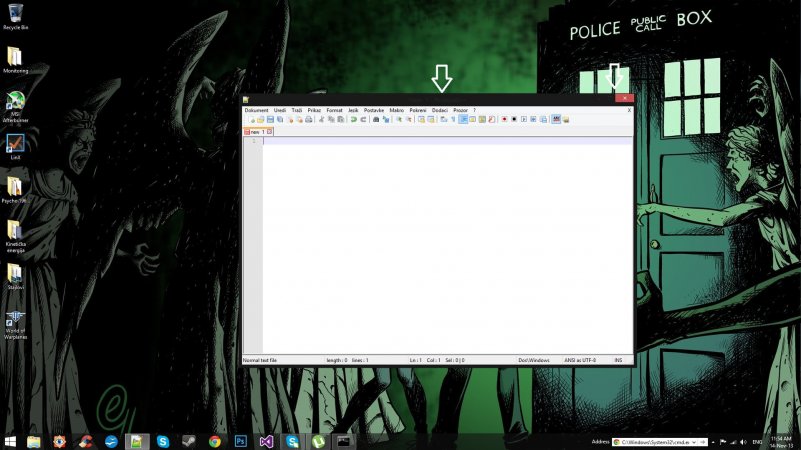Toggle INS insert mode in status bar

coord(618,360)
